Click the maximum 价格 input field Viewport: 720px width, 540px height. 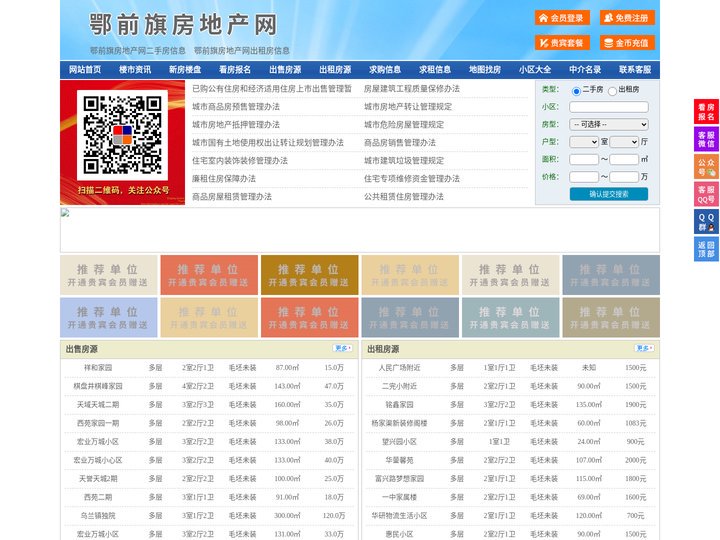624,177
